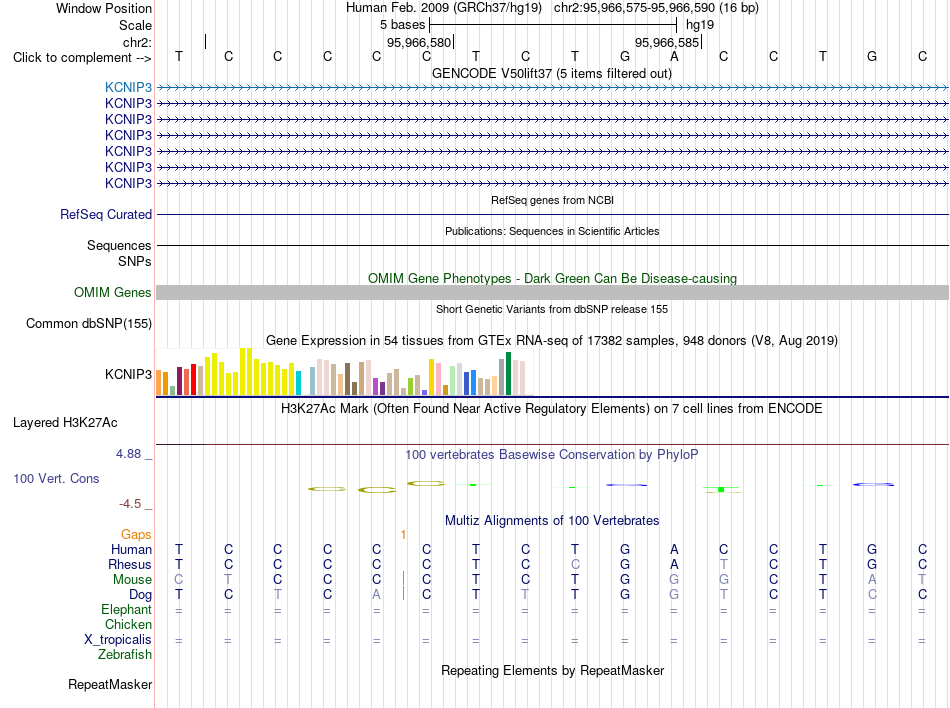950x708 pixels.
Task: Click 'Gene Expression in 54 tissues' title
Action: (x=551, y=341)
